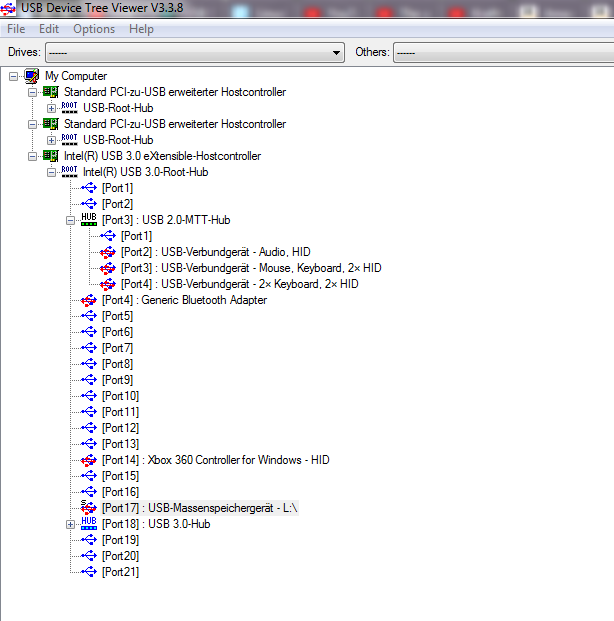Click the empty Port9 USB icon
Viewport: 614px width, 621px height.
click(x=89, y=379)
